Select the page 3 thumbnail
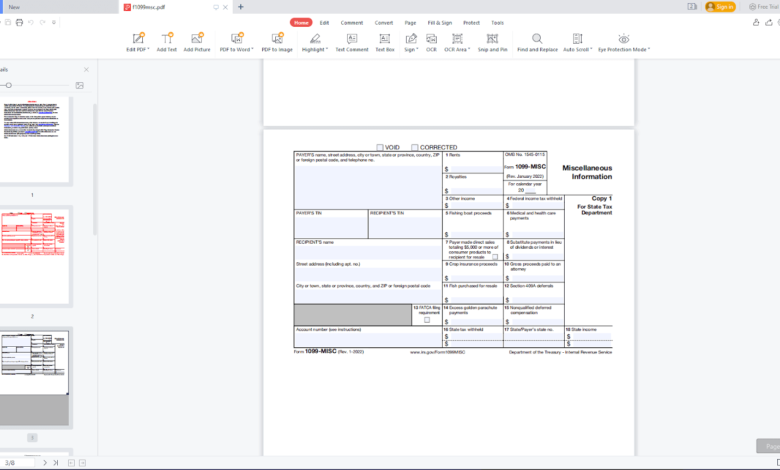Viewport: 780px width, 470px height. point(34,378)
